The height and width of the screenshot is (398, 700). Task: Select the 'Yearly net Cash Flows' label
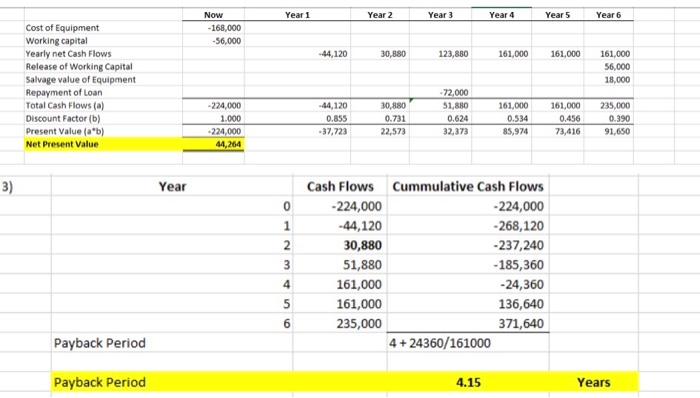click(68, 54)
